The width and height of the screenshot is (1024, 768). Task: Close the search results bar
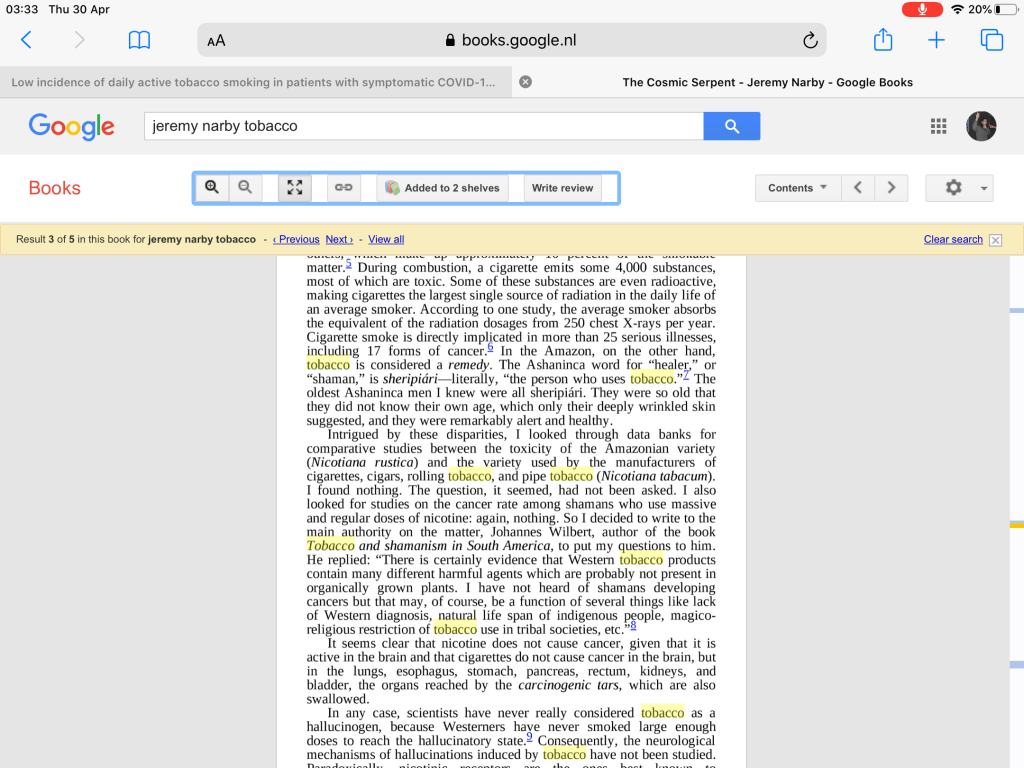tap(995, 240)
